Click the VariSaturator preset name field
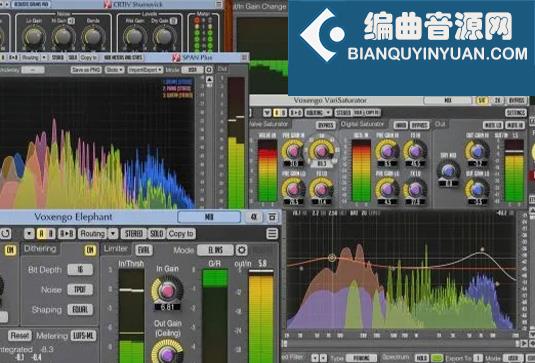 pyautogui.click(x=447, y=100)
